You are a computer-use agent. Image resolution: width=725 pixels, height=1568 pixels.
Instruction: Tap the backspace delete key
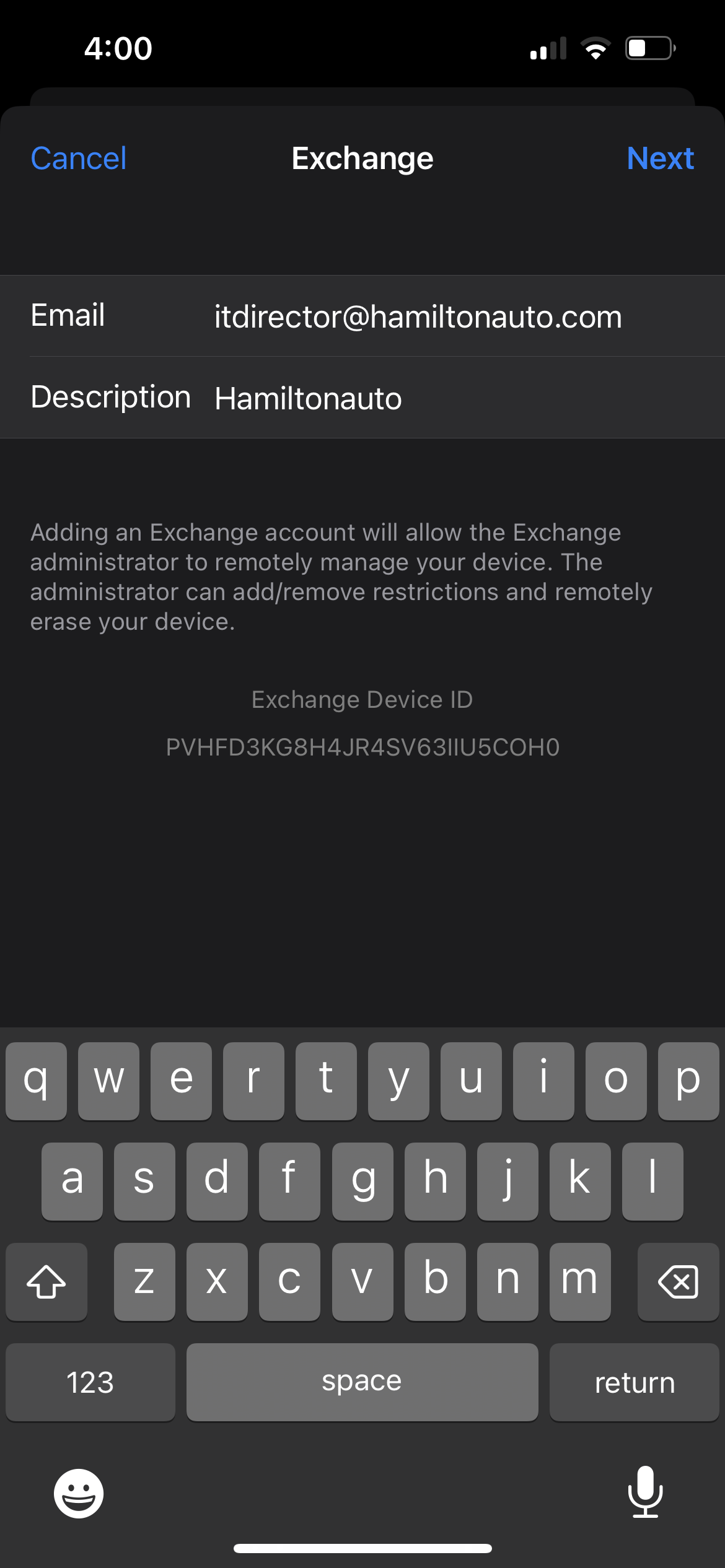678,1281
